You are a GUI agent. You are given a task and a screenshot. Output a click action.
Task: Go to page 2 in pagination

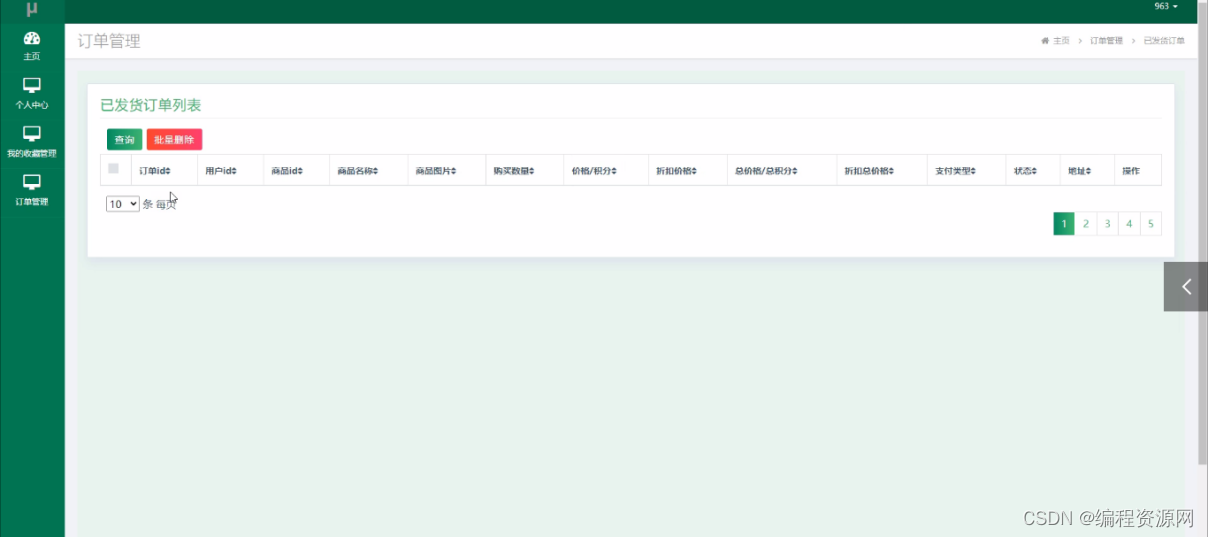click(1086, 223)
